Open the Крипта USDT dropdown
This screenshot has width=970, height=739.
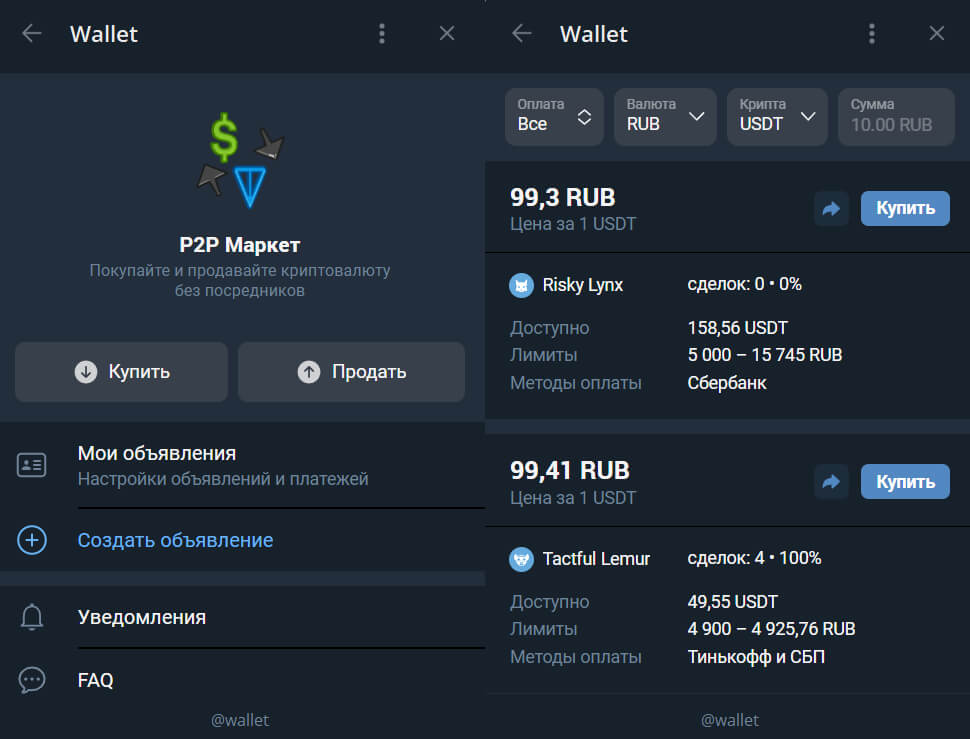tap(777, 117)
